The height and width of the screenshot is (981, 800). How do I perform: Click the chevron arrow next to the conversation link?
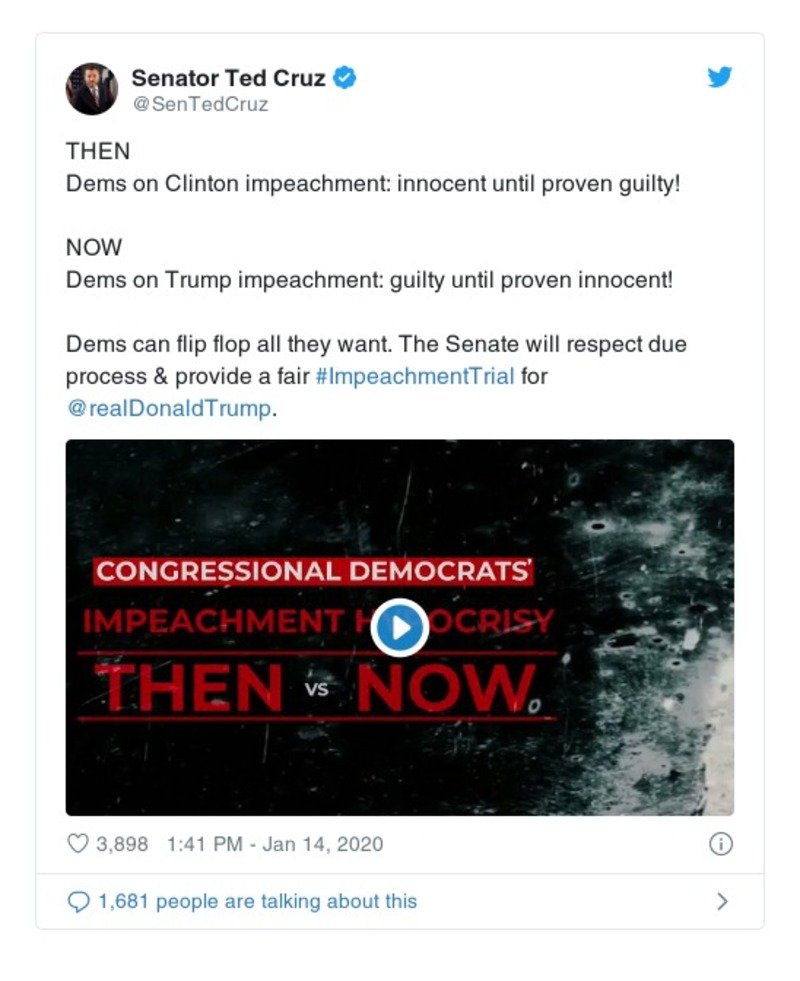pyautogui.click(x=723, y=899)
